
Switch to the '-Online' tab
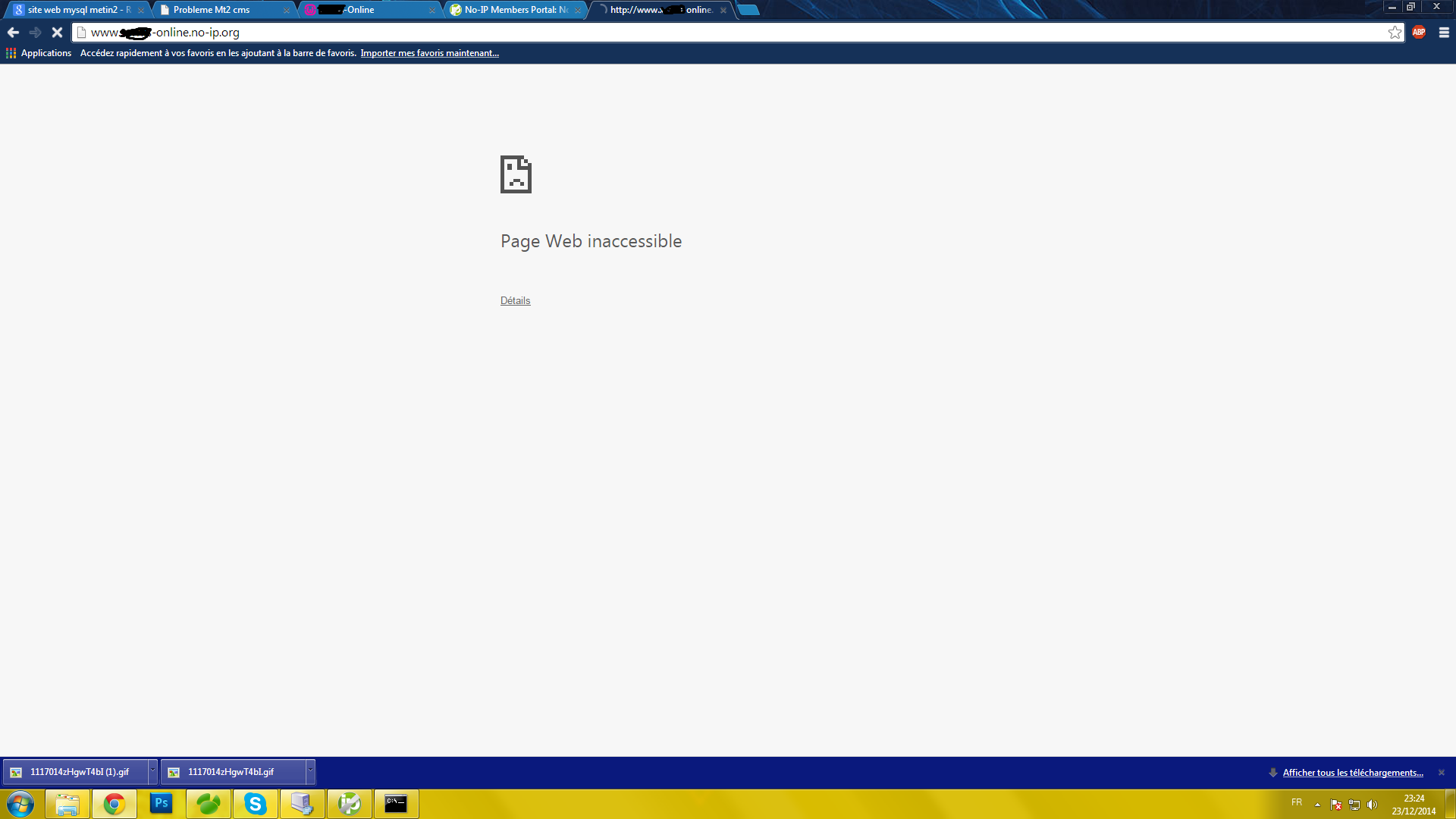point(371,10)
